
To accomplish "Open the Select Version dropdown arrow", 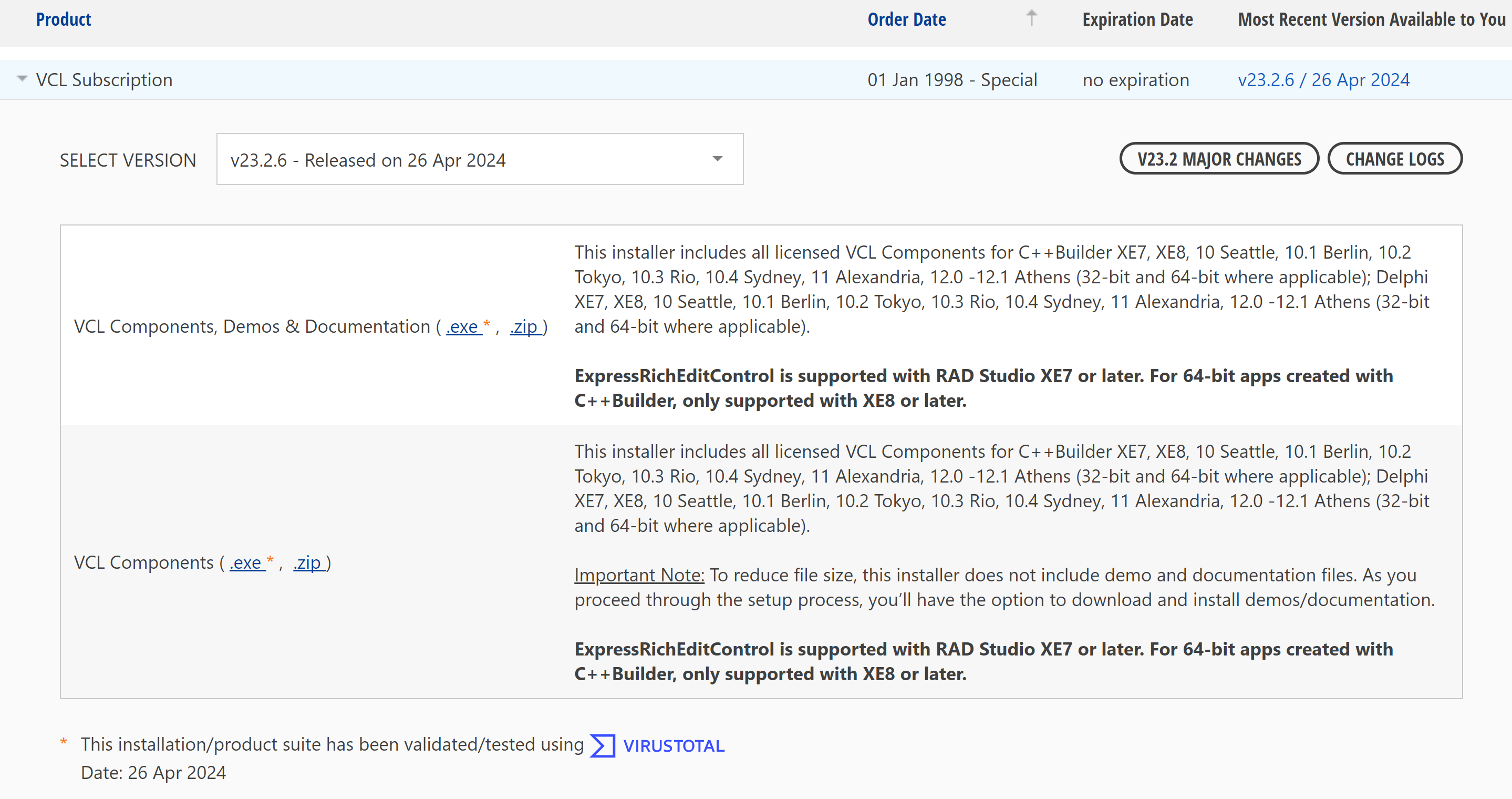I will tap(717, 159).
